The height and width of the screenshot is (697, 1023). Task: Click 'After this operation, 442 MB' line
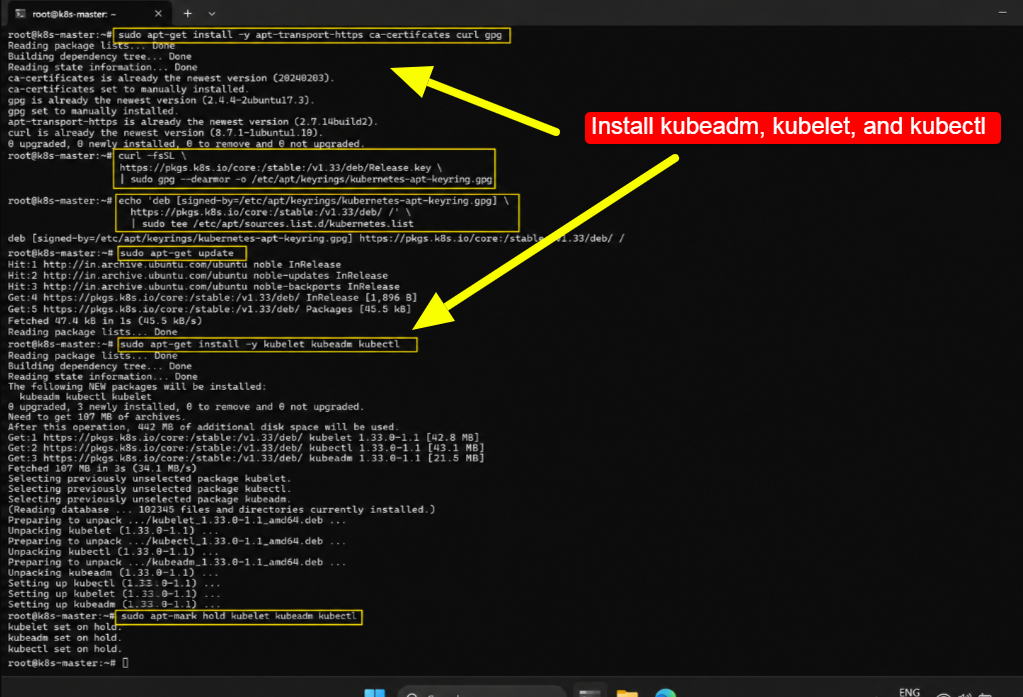(203, 427)
